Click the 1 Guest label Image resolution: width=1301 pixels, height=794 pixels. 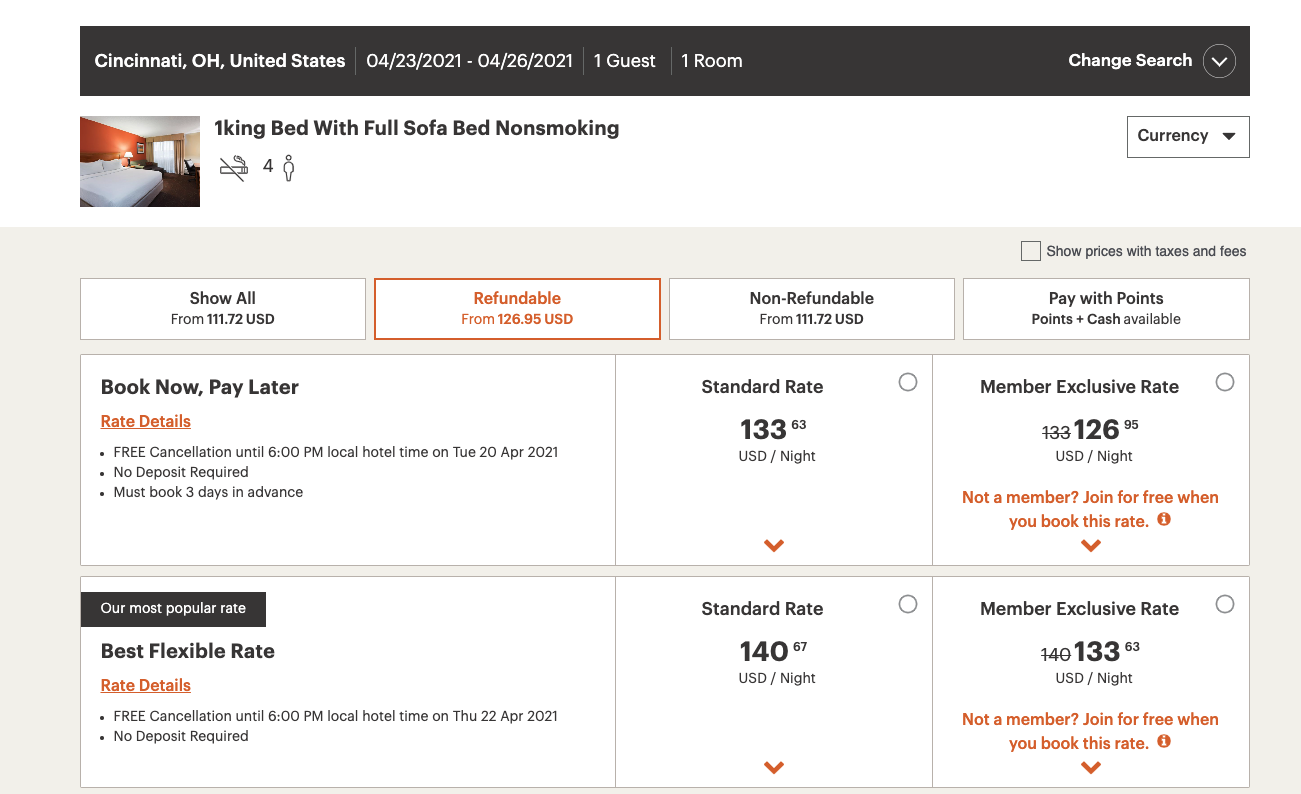[x=625, y=61]
